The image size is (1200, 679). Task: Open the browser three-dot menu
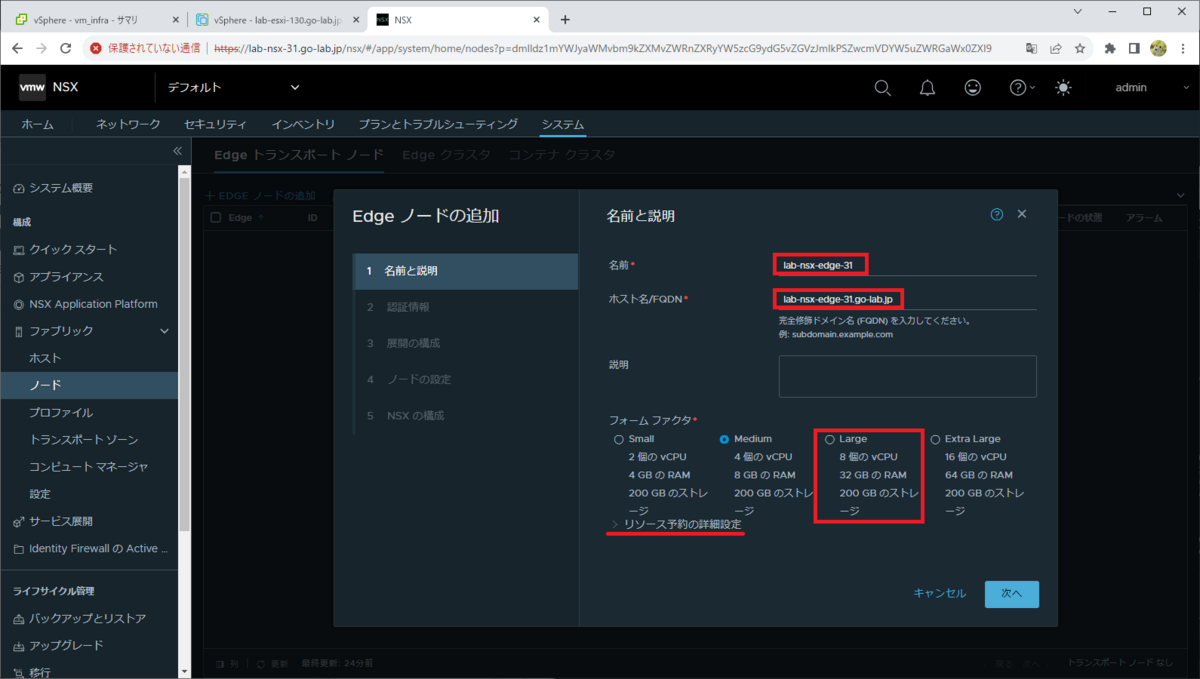click(x=1184, y=47)
